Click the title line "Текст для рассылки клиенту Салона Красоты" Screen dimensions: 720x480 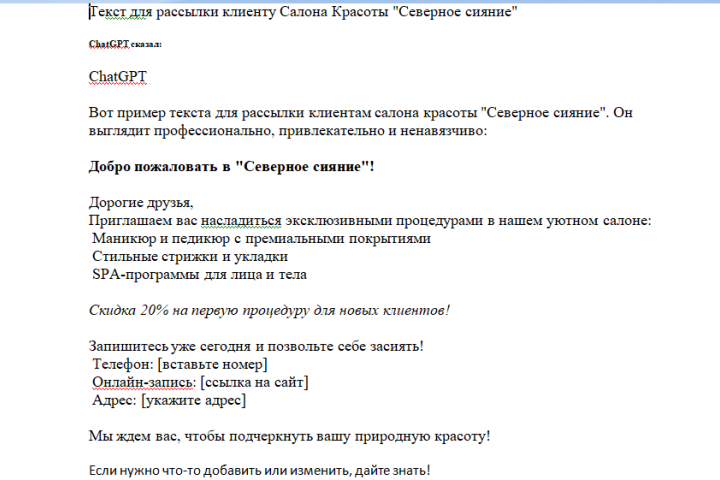(x=303, y=11)
